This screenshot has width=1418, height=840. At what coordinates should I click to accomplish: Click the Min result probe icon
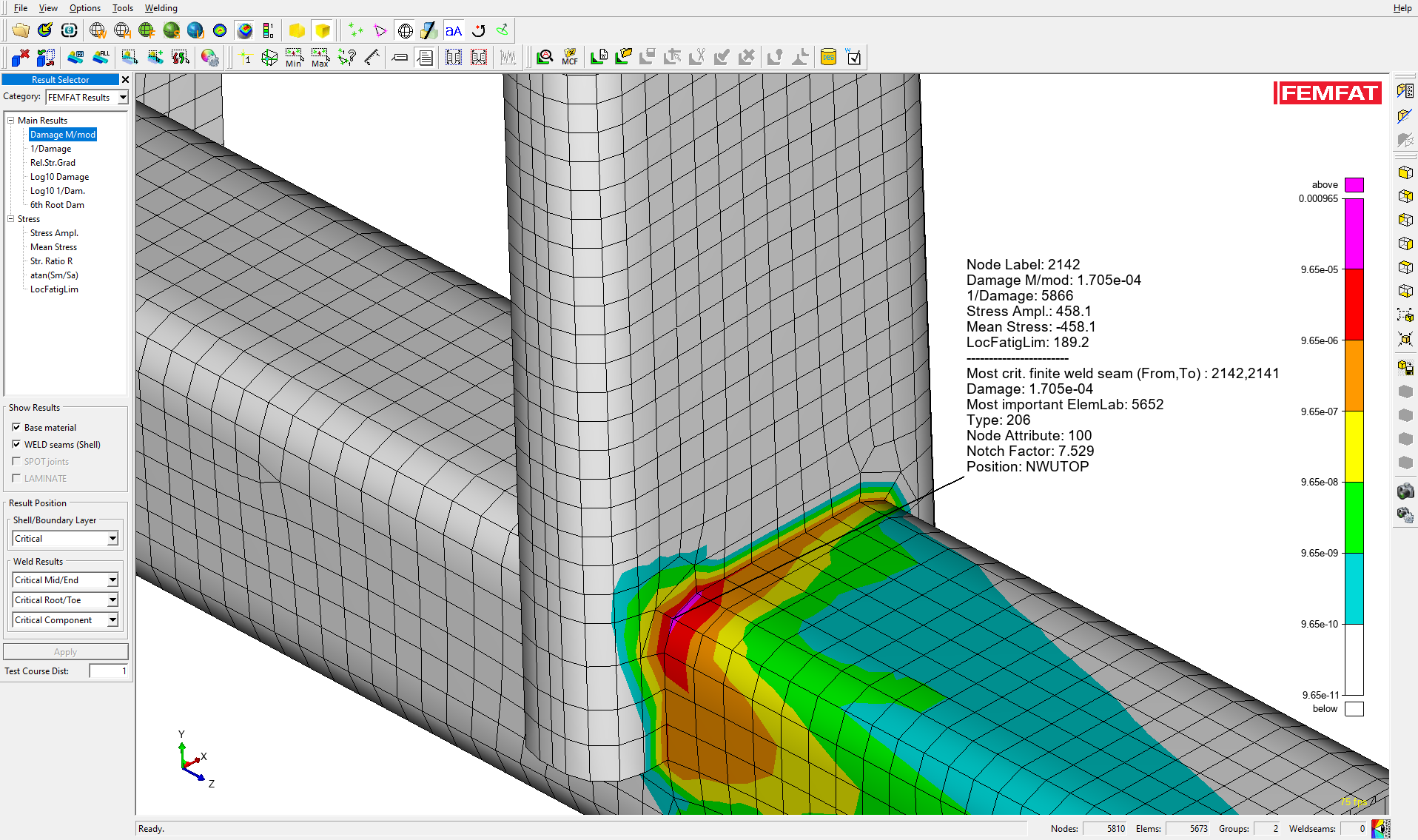(294, 58)
